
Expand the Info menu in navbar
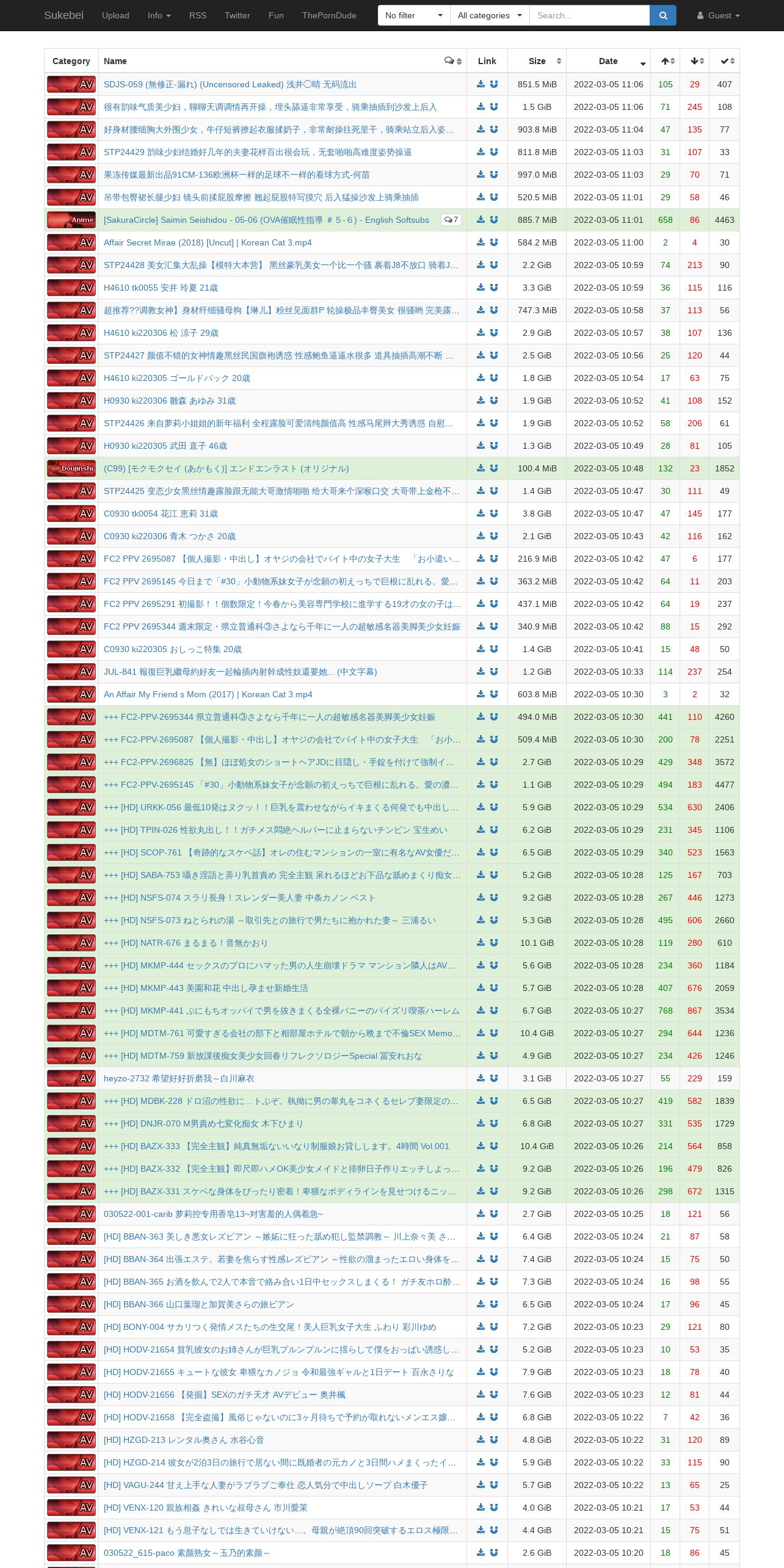[x=159, y=15]
